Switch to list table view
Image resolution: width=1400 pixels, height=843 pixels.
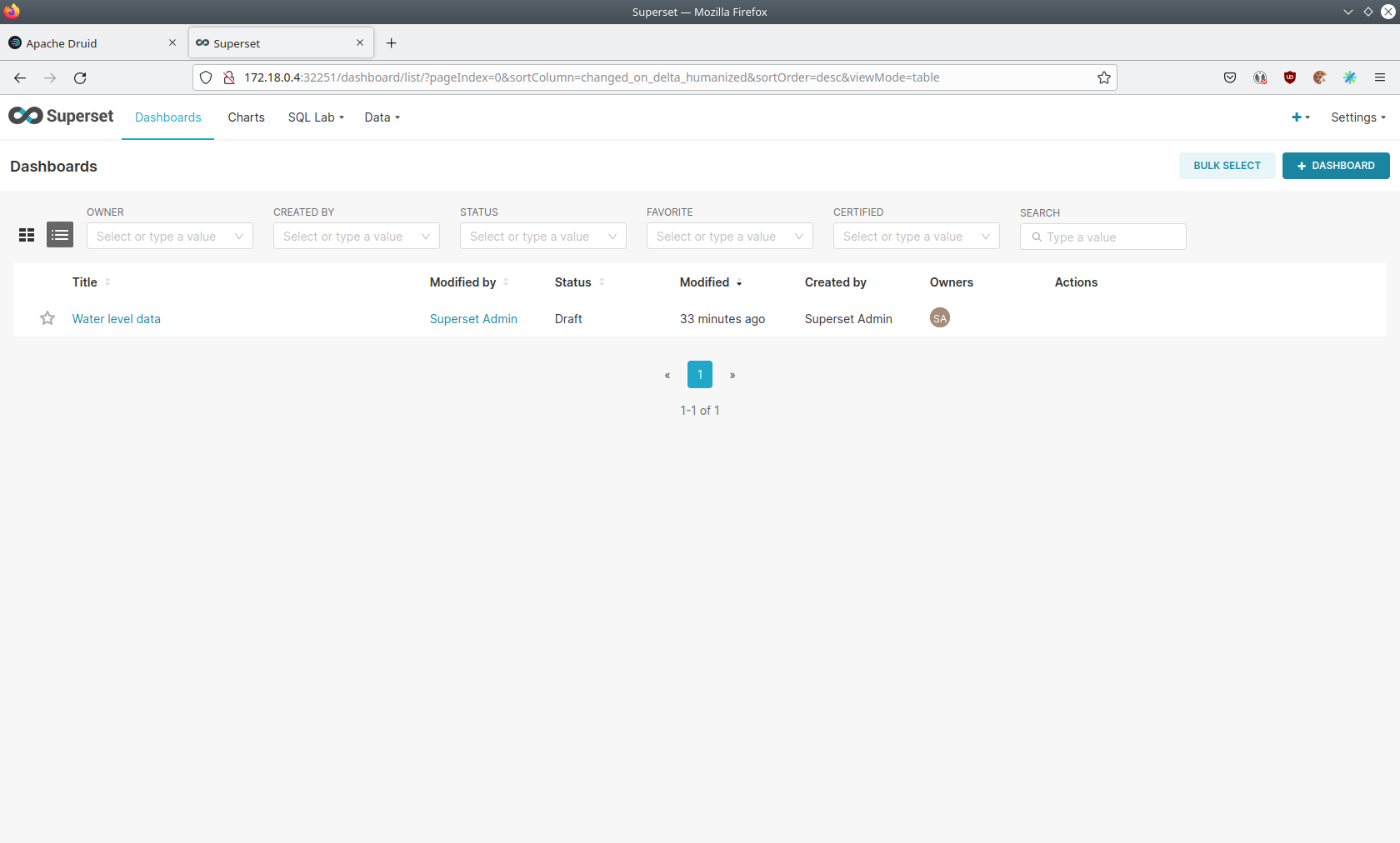[x=60, y=236]
